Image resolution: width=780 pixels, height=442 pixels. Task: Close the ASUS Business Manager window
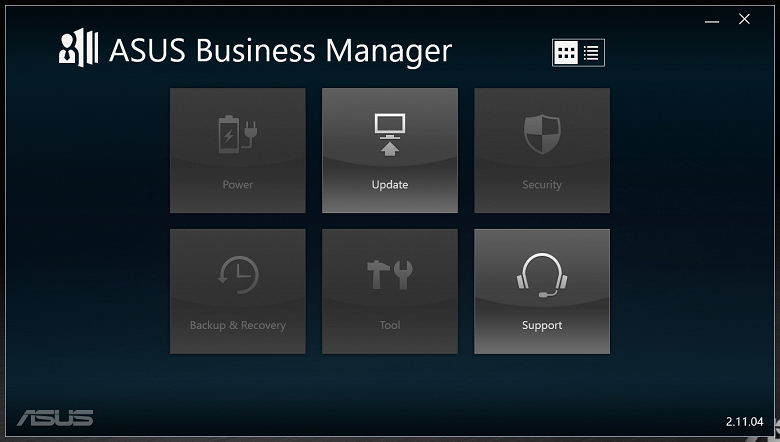[x=744, y=19]
